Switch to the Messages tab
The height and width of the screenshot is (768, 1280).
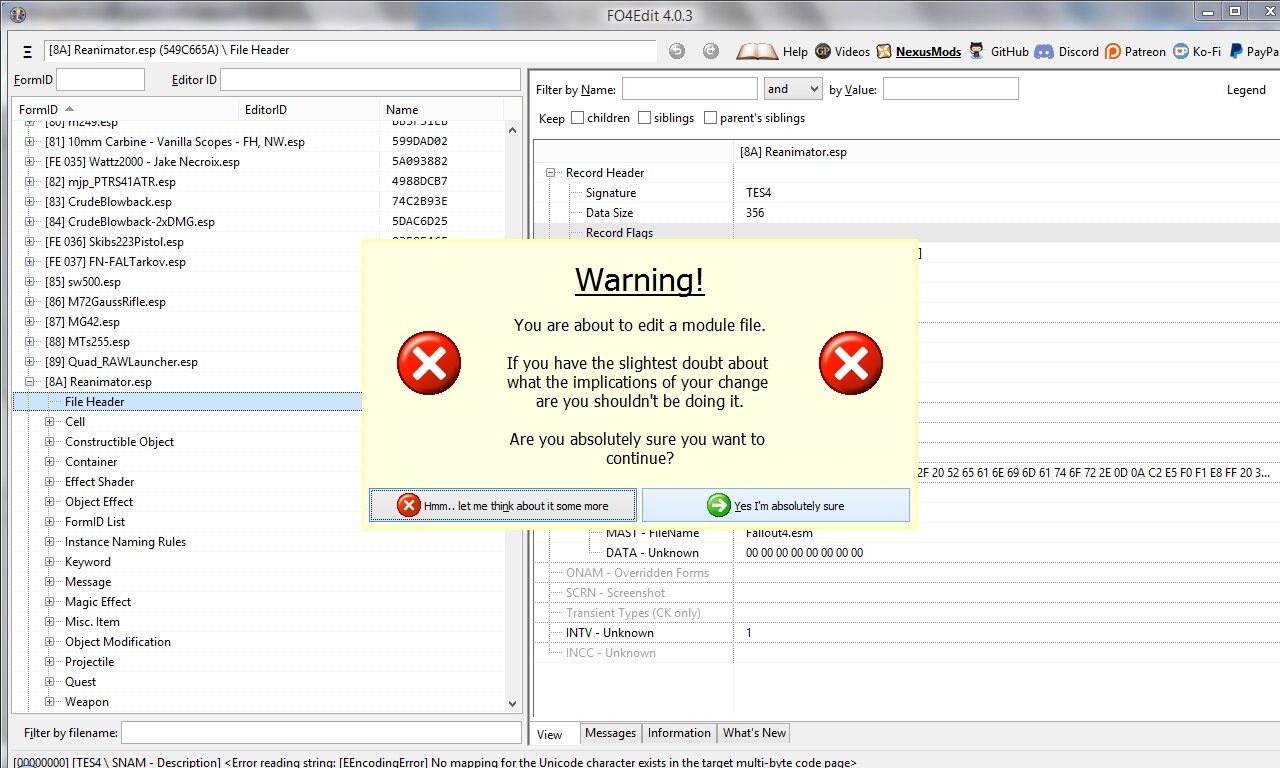pyautogui.click(x=610, y=733)
